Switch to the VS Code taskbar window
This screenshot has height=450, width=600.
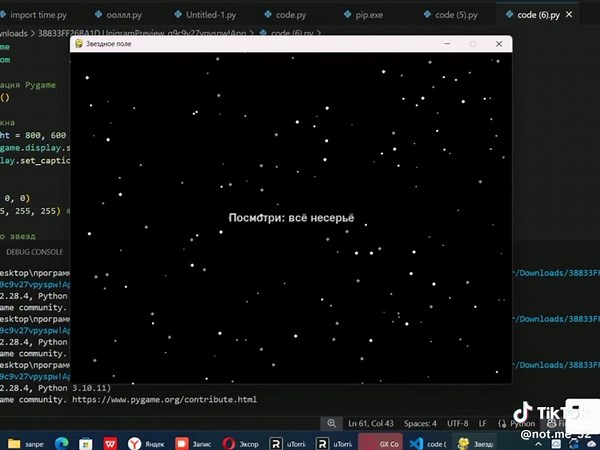click(x=427, y=444)
